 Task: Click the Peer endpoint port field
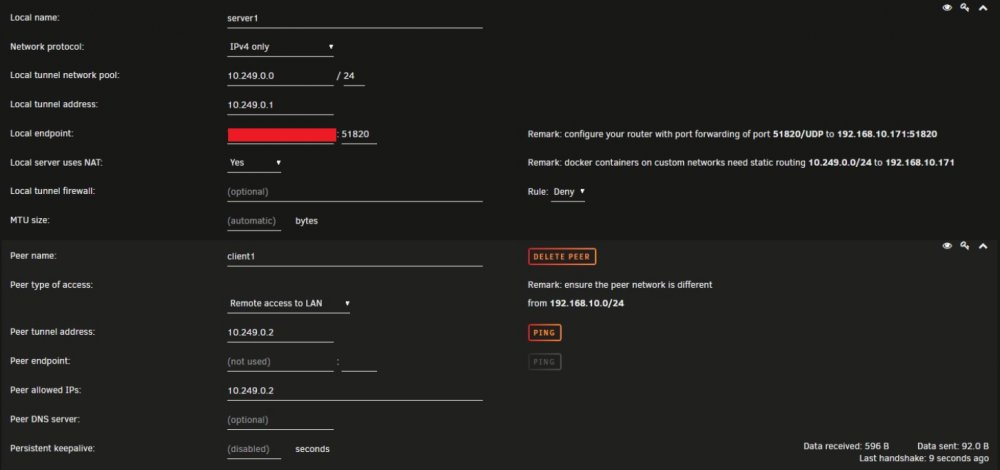pyautogui.click(x=358, y=362)
